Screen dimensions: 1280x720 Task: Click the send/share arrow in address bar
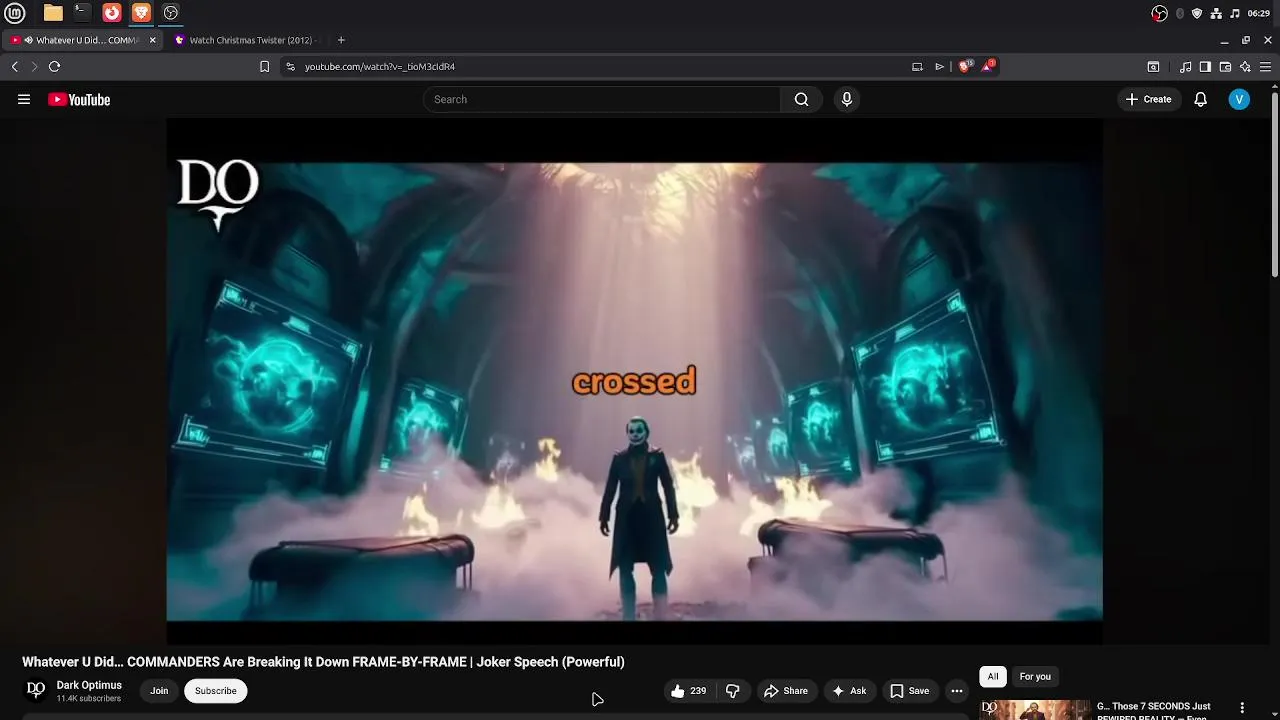coord(939,66)
